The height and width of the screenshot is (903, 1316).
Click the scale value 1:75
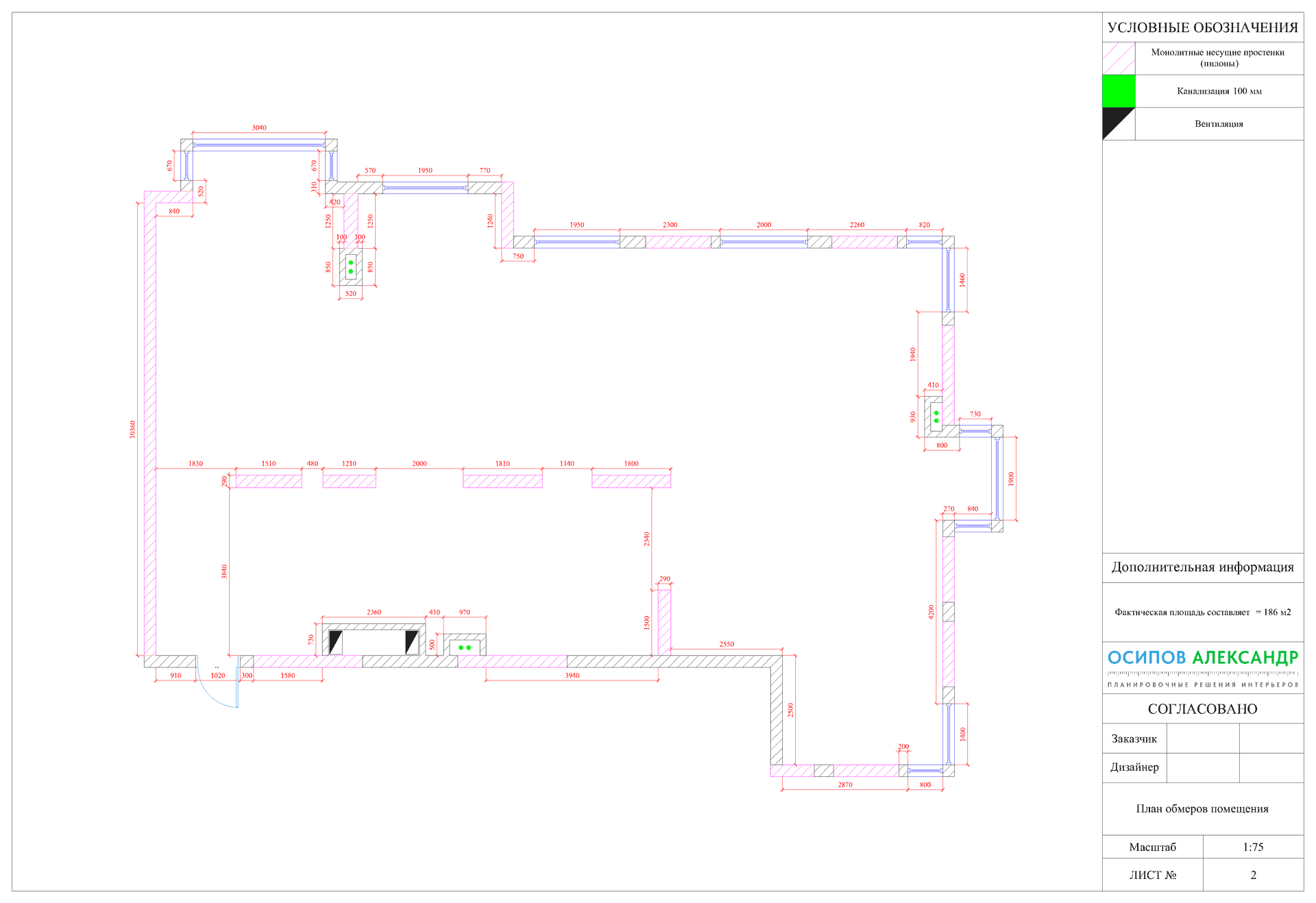click(x=1253, y=847)
